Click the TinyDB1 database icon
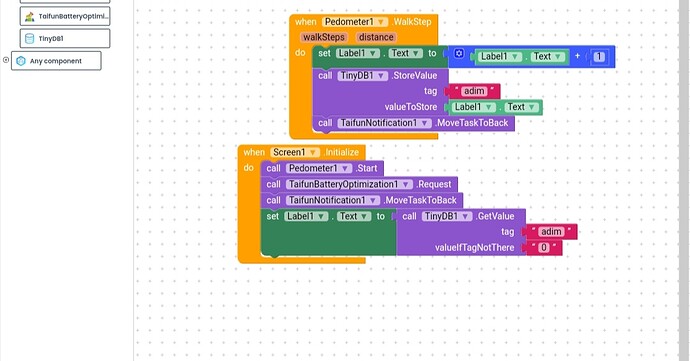This screenshot has height=361, width=690. [x=29, y=39]
